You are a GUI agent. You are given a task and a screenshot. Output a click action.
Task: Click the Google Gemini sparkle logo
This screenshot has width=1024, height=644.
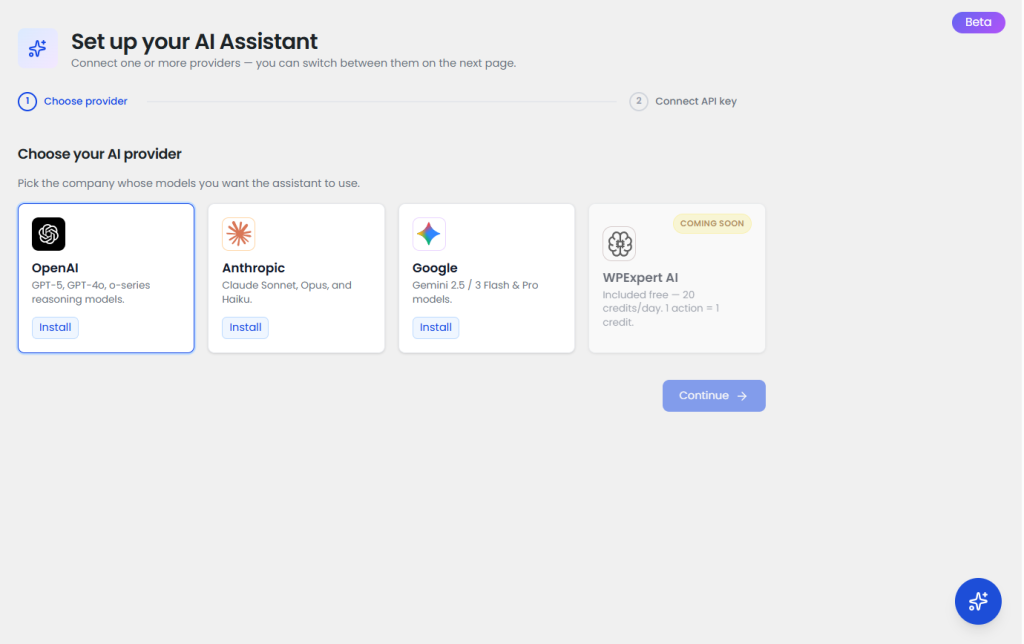[x=429, y=234]
